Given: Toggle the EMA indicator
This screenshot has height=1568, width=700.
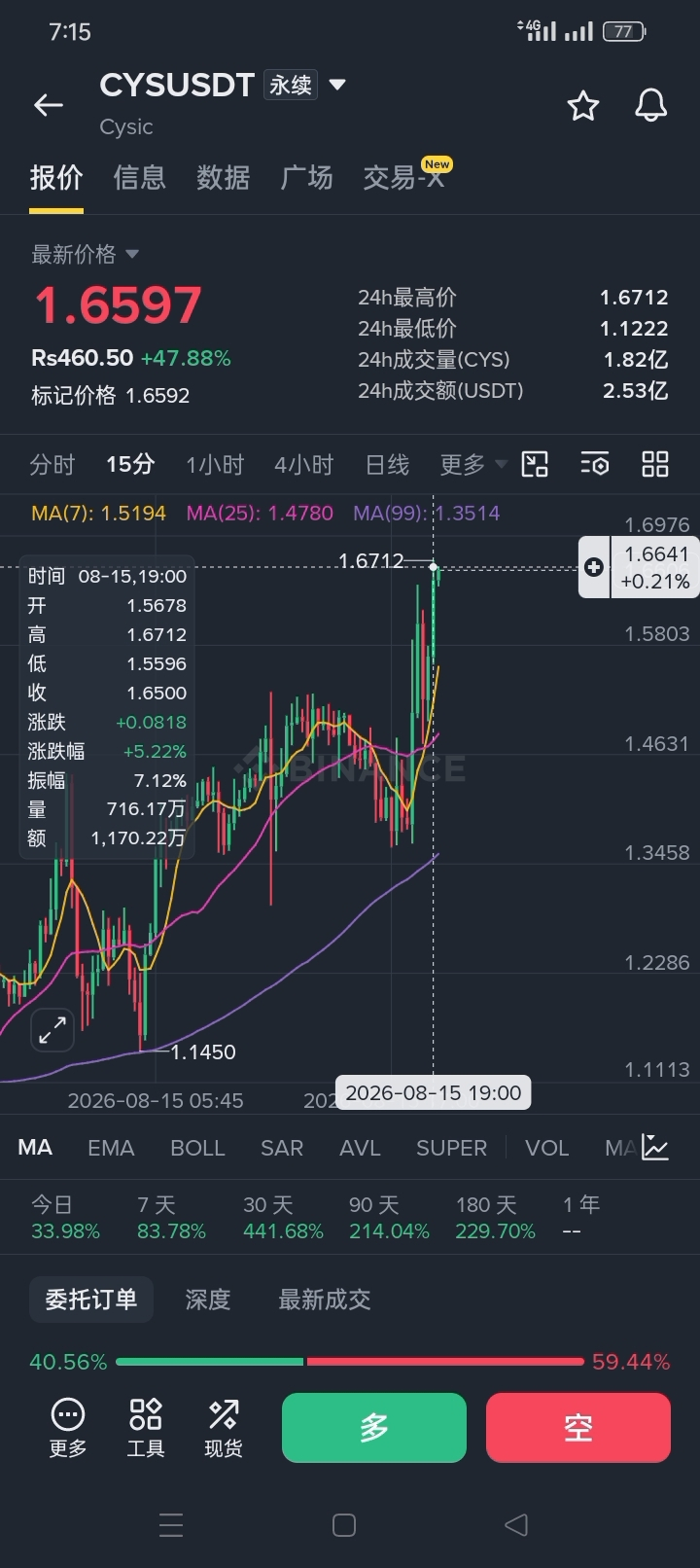Looking at the screenshot, I should [x=111, y=1148].
